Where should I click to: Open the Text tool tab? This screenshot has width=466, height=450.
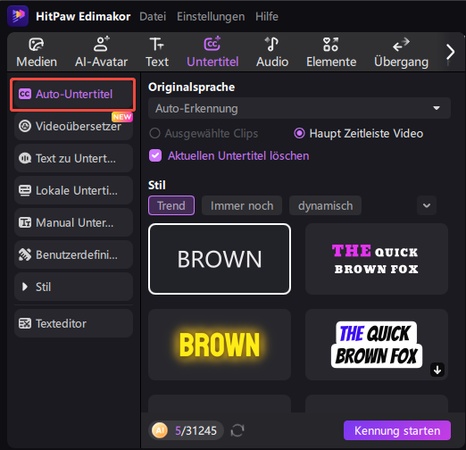157,53
